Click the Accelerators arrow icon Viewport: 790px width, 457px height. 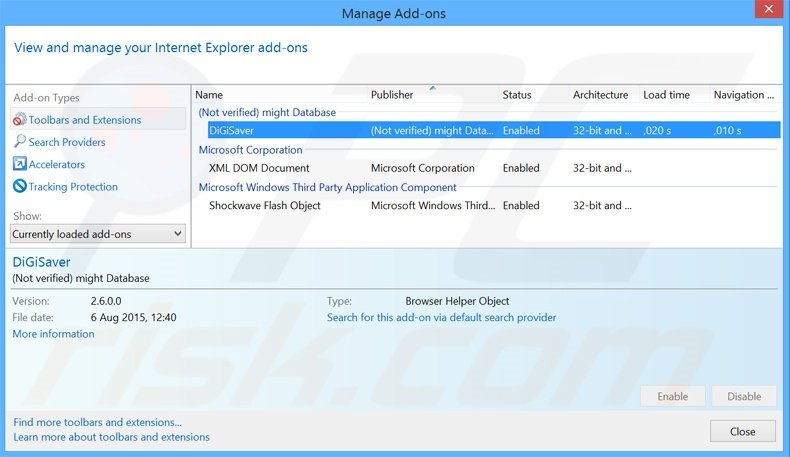20,164
